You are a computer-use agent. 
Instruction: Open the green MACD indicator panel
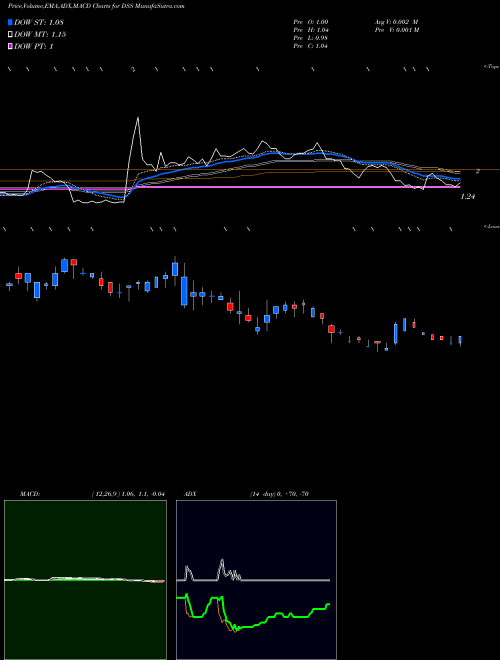pyautogui.click(x=85, y=580)
